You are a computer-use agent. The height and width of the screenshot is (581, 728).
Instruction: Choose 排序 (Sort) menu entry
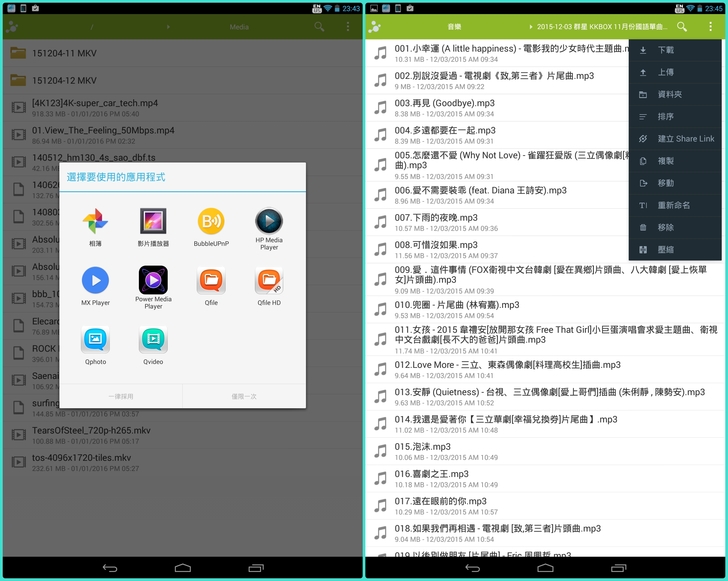(x=675, y=117)
